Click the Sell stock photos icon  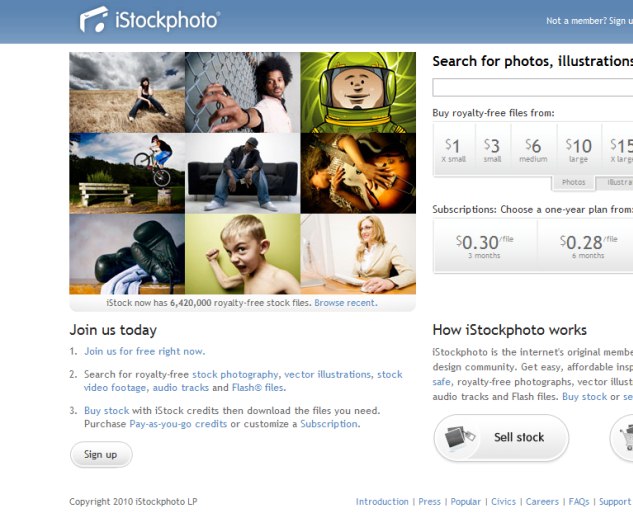460,438
